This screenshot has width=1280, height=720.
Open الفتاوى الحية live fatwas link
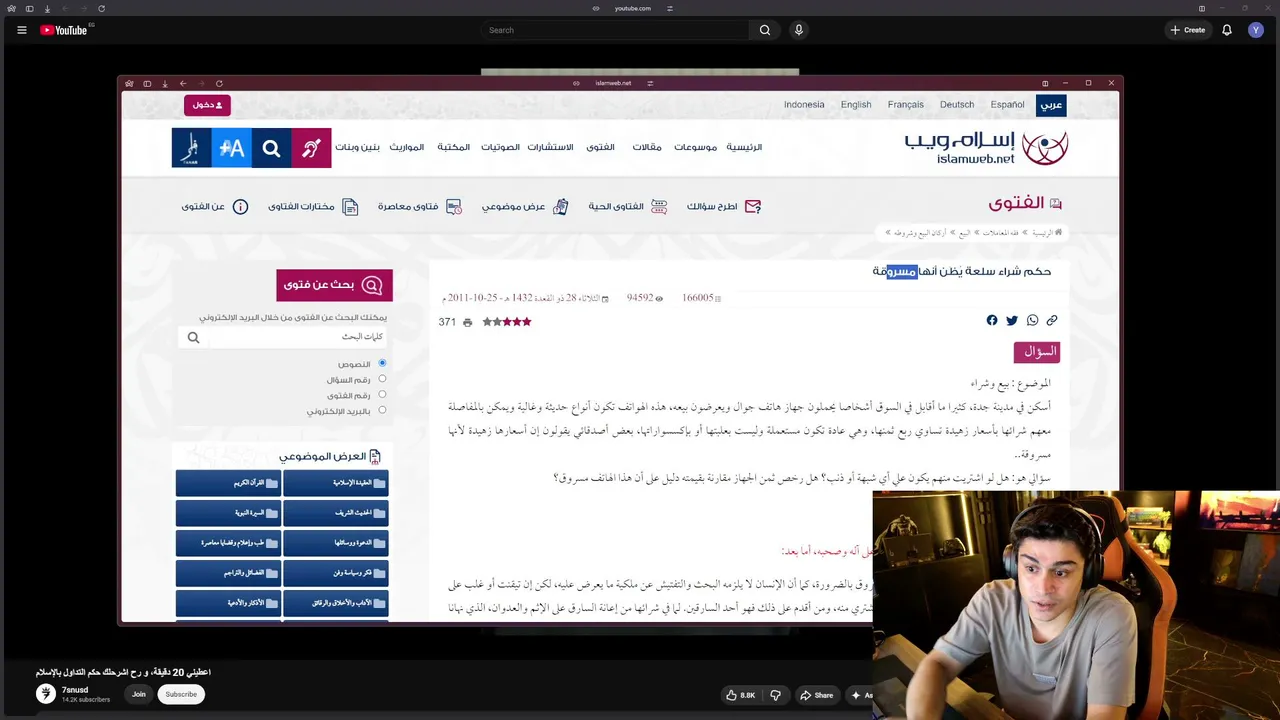628,207
